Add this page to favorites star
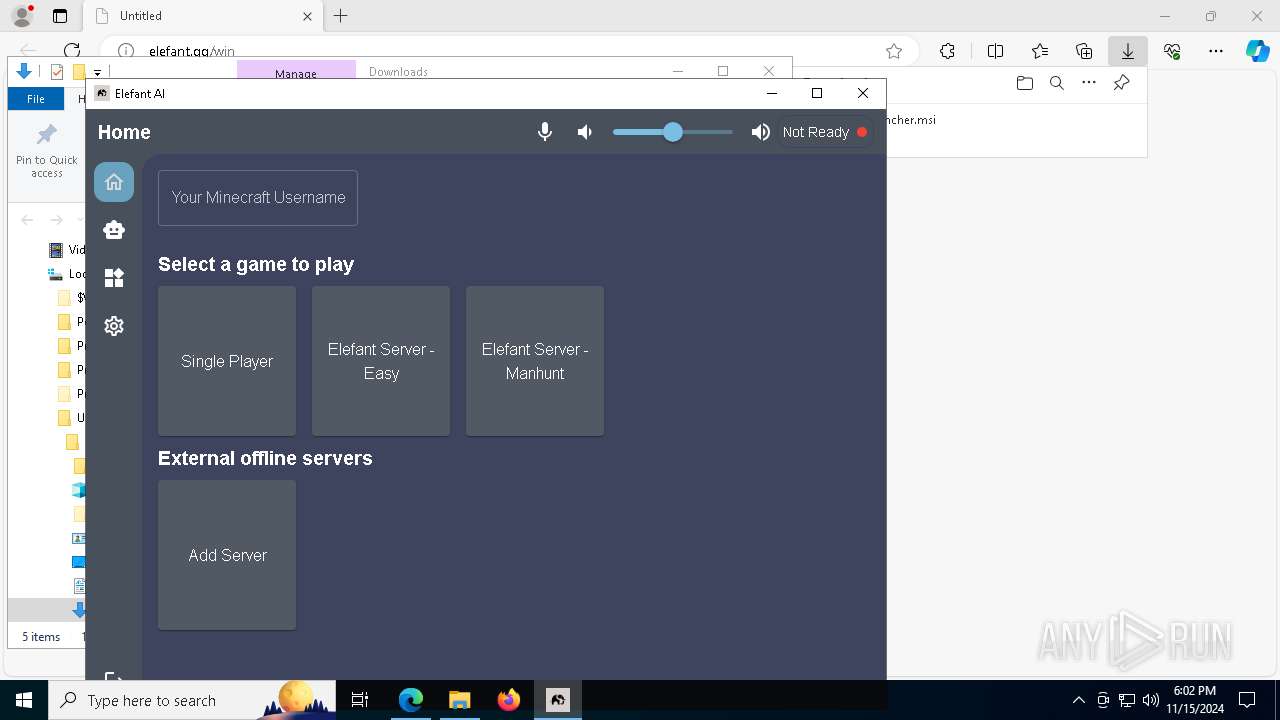 coord(894,51)
